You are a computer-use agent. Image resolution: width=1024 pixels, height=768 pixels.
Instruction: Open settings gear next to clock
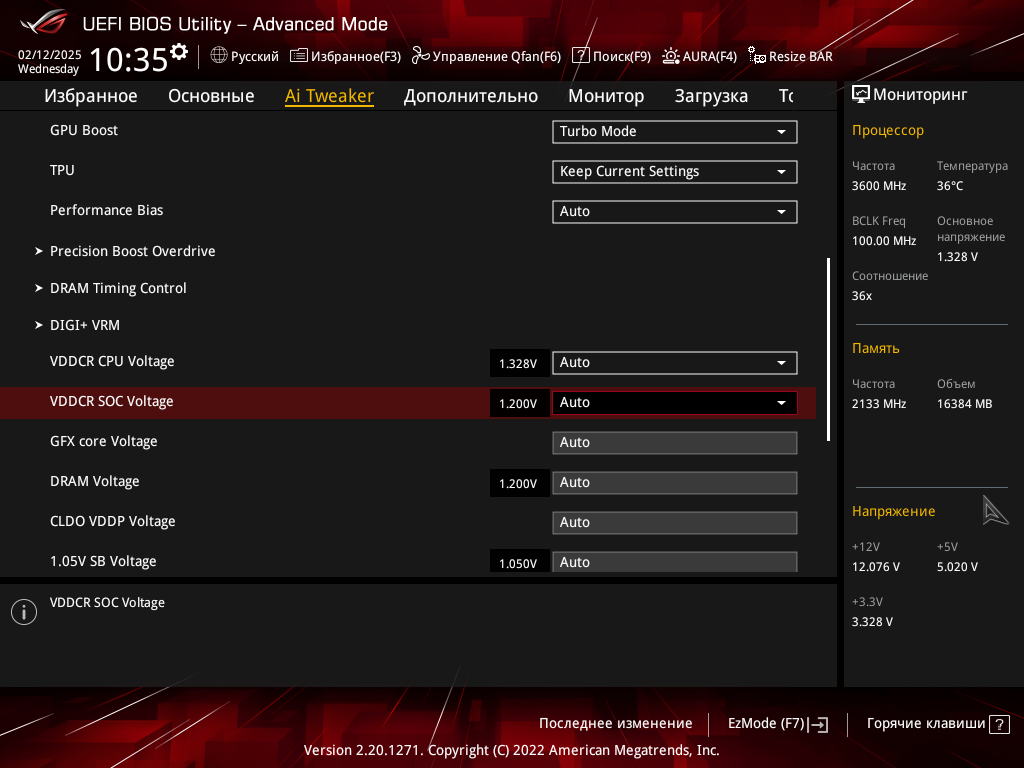pyautogui.click(x=179, y=51)
